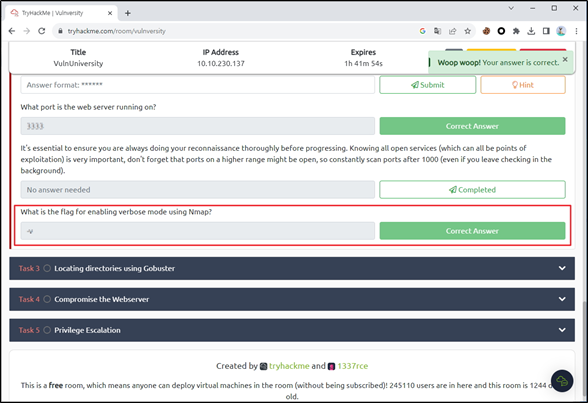Click the Google icon in address bar
Viewport: 588px width, 403px height.
click(x=423, y=31)
